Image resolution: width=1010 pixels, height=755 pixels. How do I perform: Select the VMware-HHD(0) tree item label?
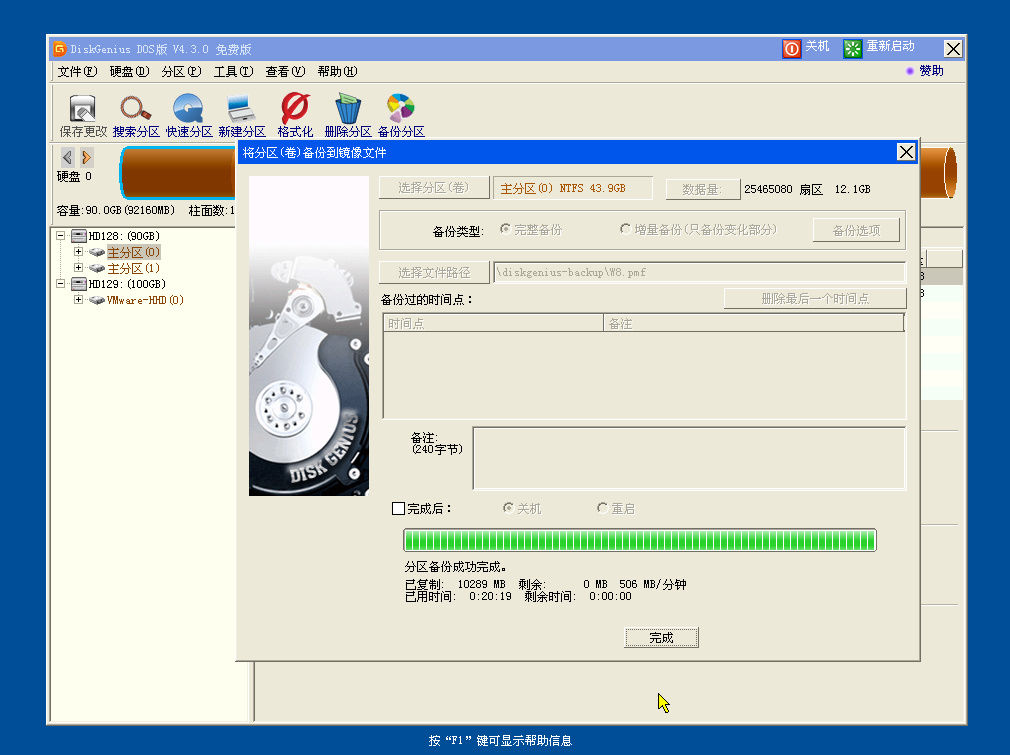145,300
